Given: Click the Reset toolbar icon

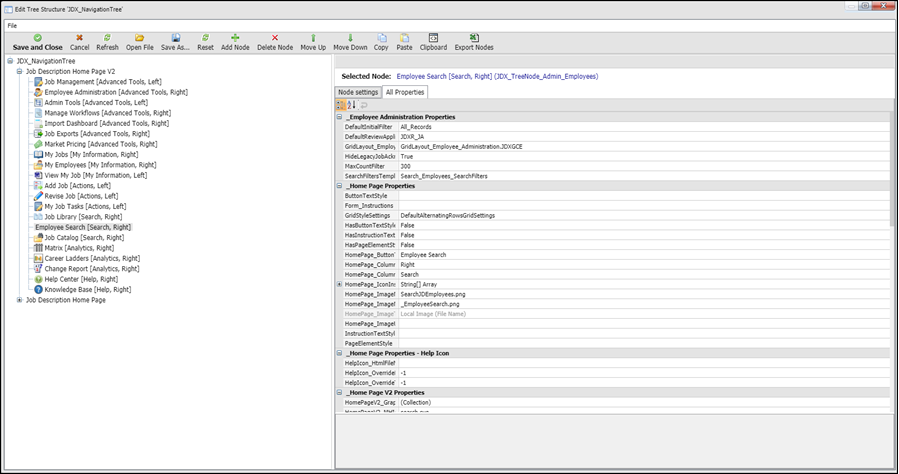Looking at the screenshot, I should point(205,38).
